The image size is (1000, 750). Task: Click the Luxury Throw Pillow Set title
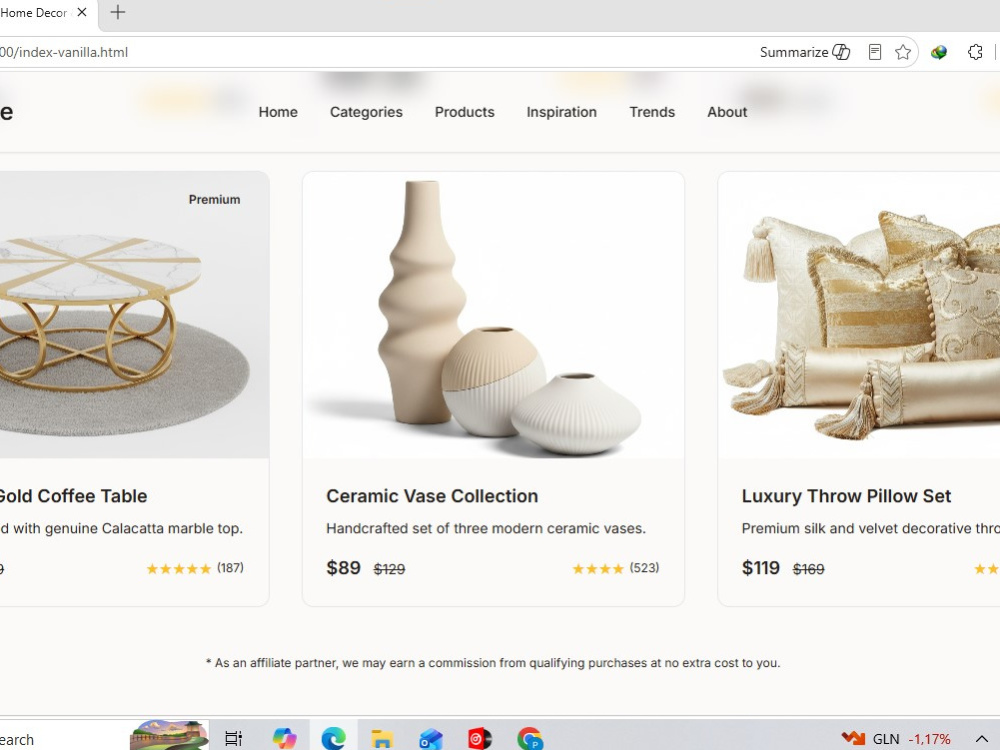tap(846, 496)
